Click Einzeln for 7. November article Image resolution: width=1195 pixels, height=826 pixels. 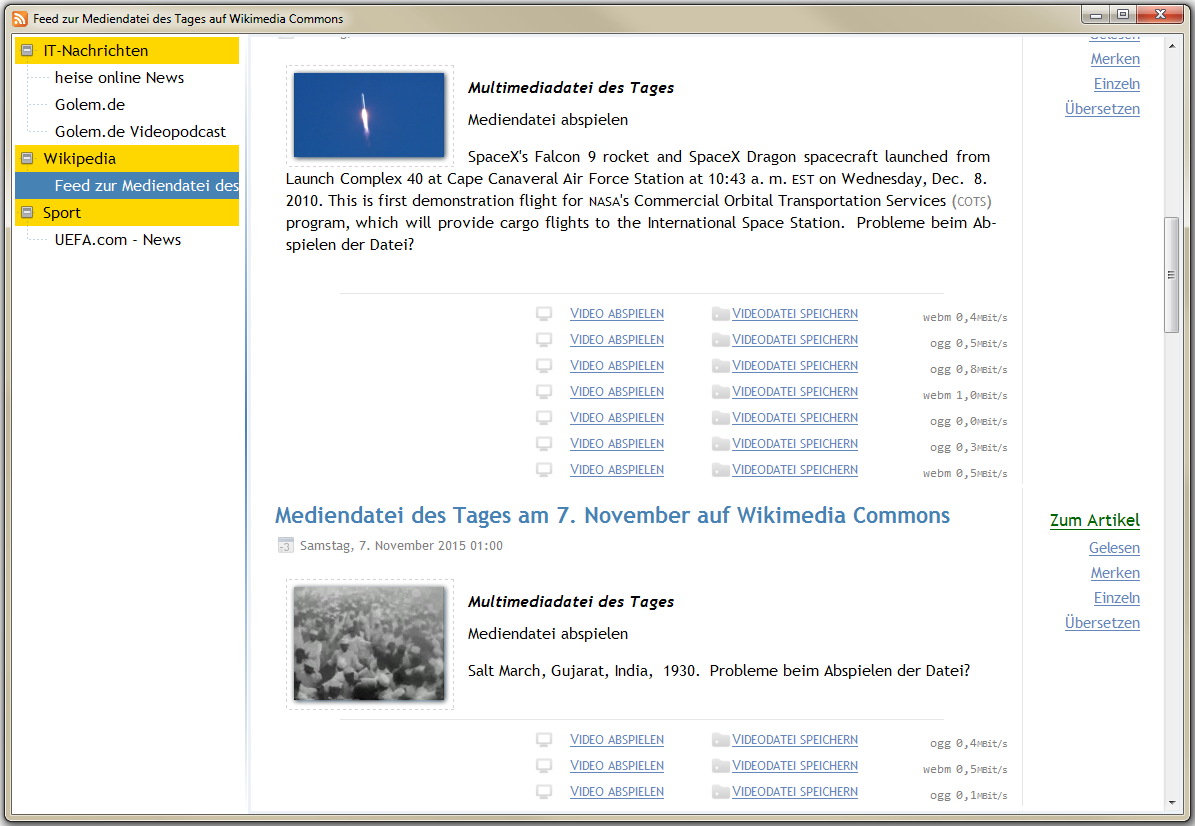click(1117, 598)
